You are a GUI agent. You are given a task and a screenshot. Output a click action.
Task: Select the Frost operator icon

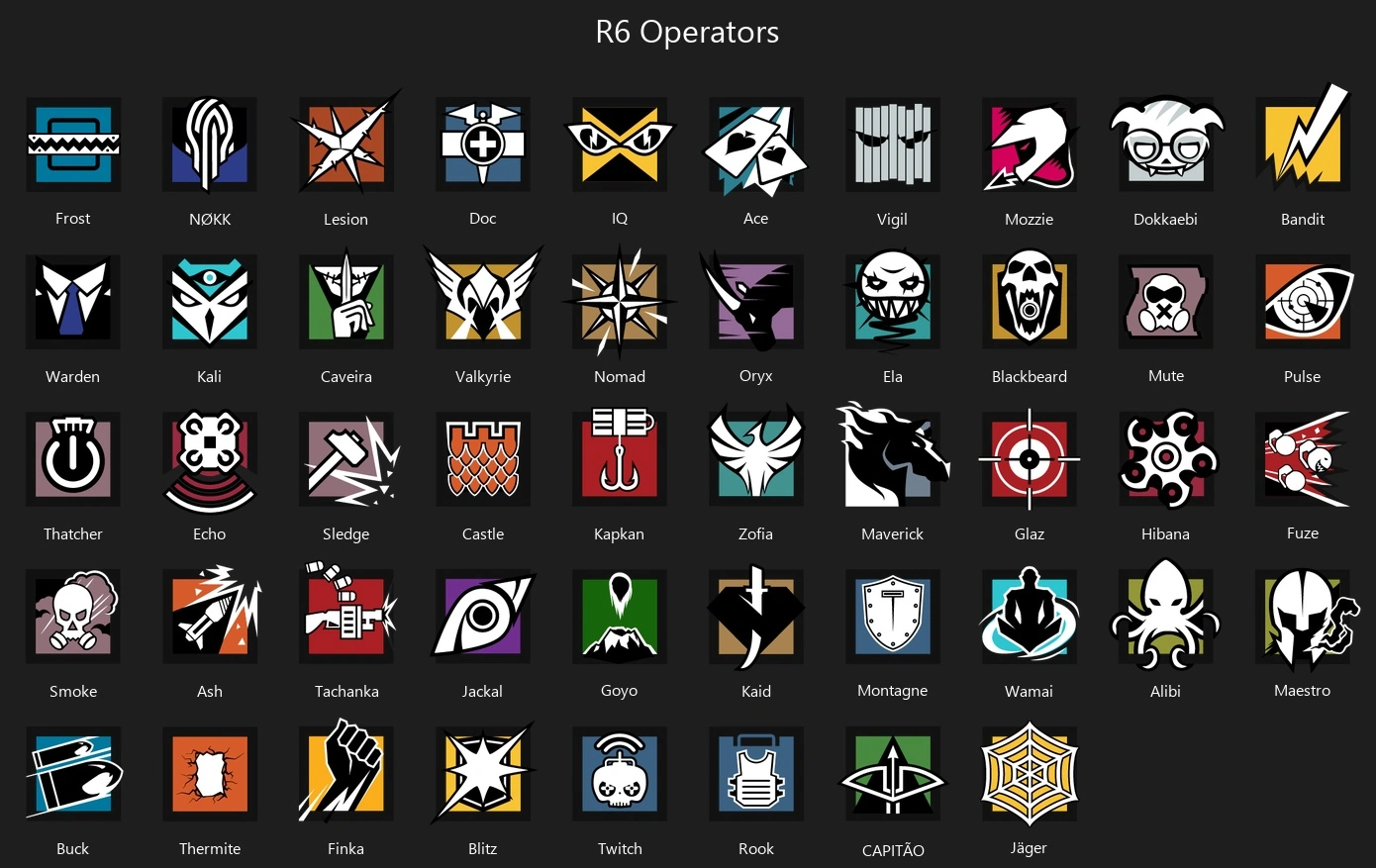73,145
